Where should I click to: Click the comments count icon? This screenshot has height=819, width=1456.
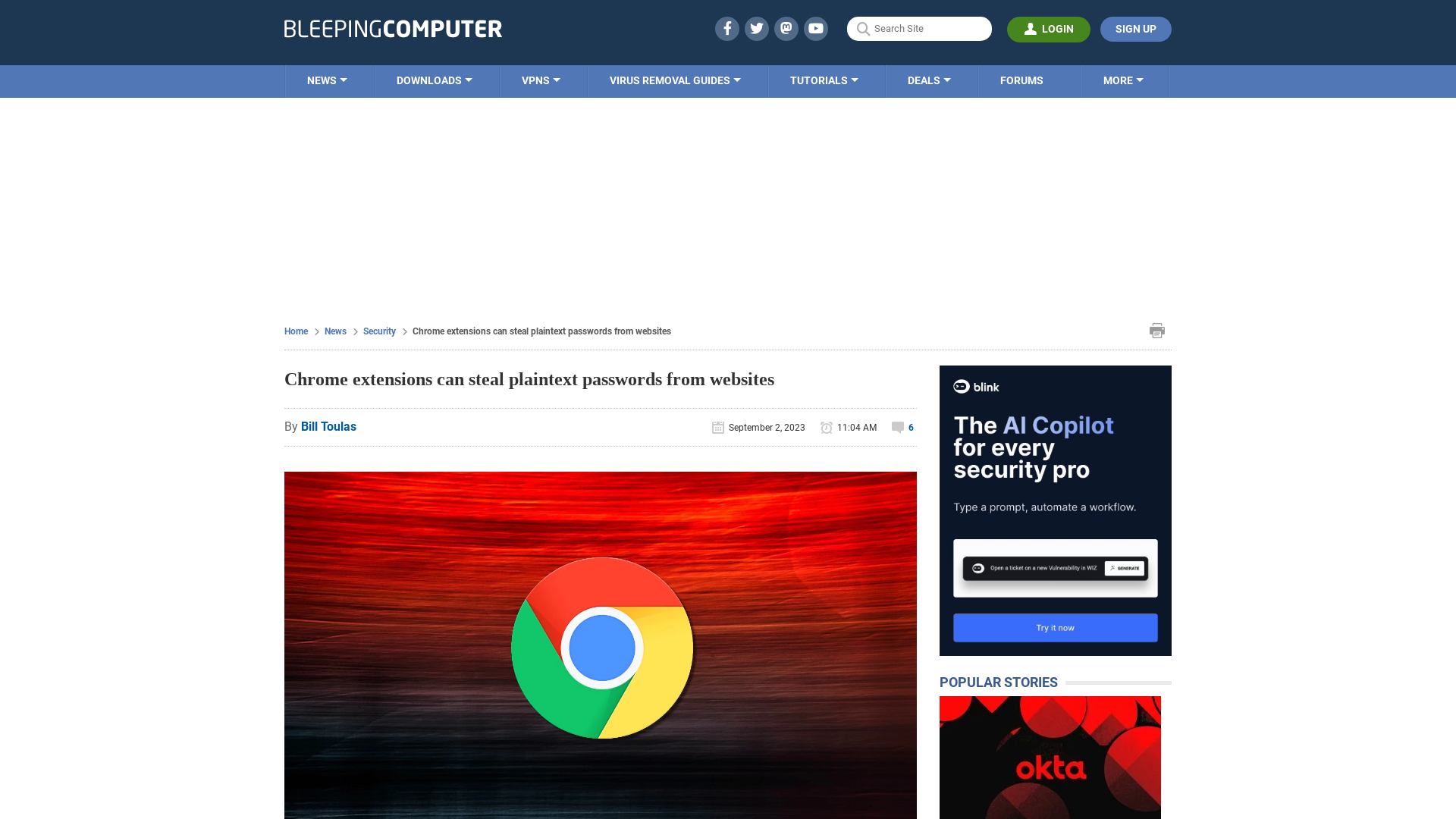click(x=898, y=427)
